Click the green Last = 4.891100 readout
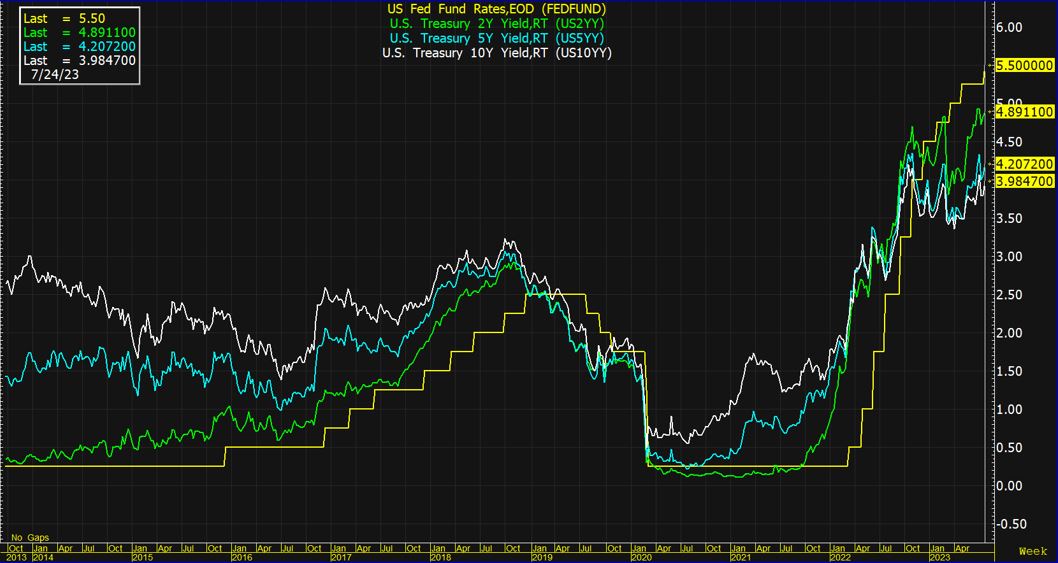Viewport: 1058px width, 563px height. pyautogui.click(x=78, y=33)
